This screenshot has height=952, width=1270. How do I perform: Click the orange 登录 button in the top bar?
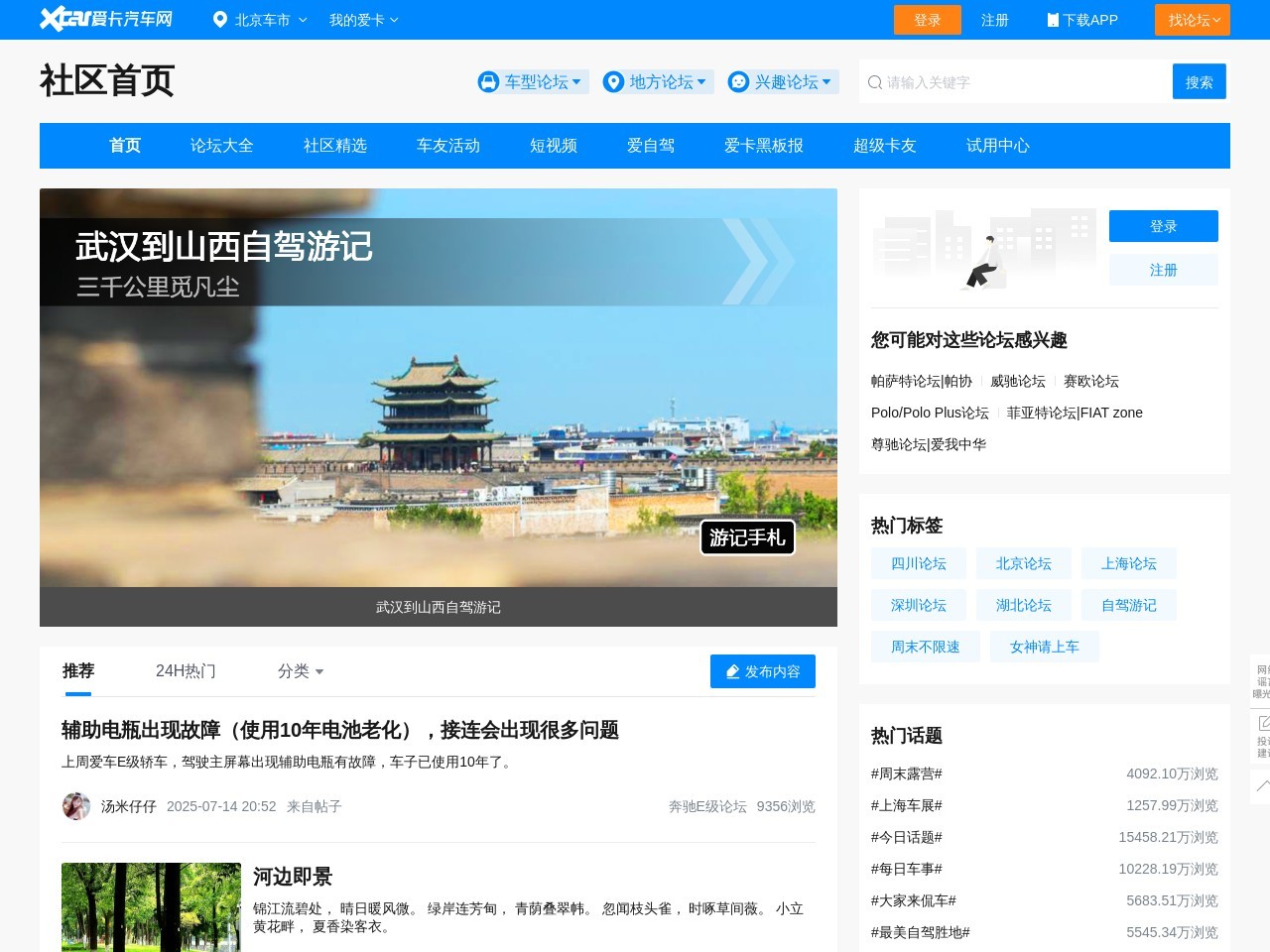(928, 20)
